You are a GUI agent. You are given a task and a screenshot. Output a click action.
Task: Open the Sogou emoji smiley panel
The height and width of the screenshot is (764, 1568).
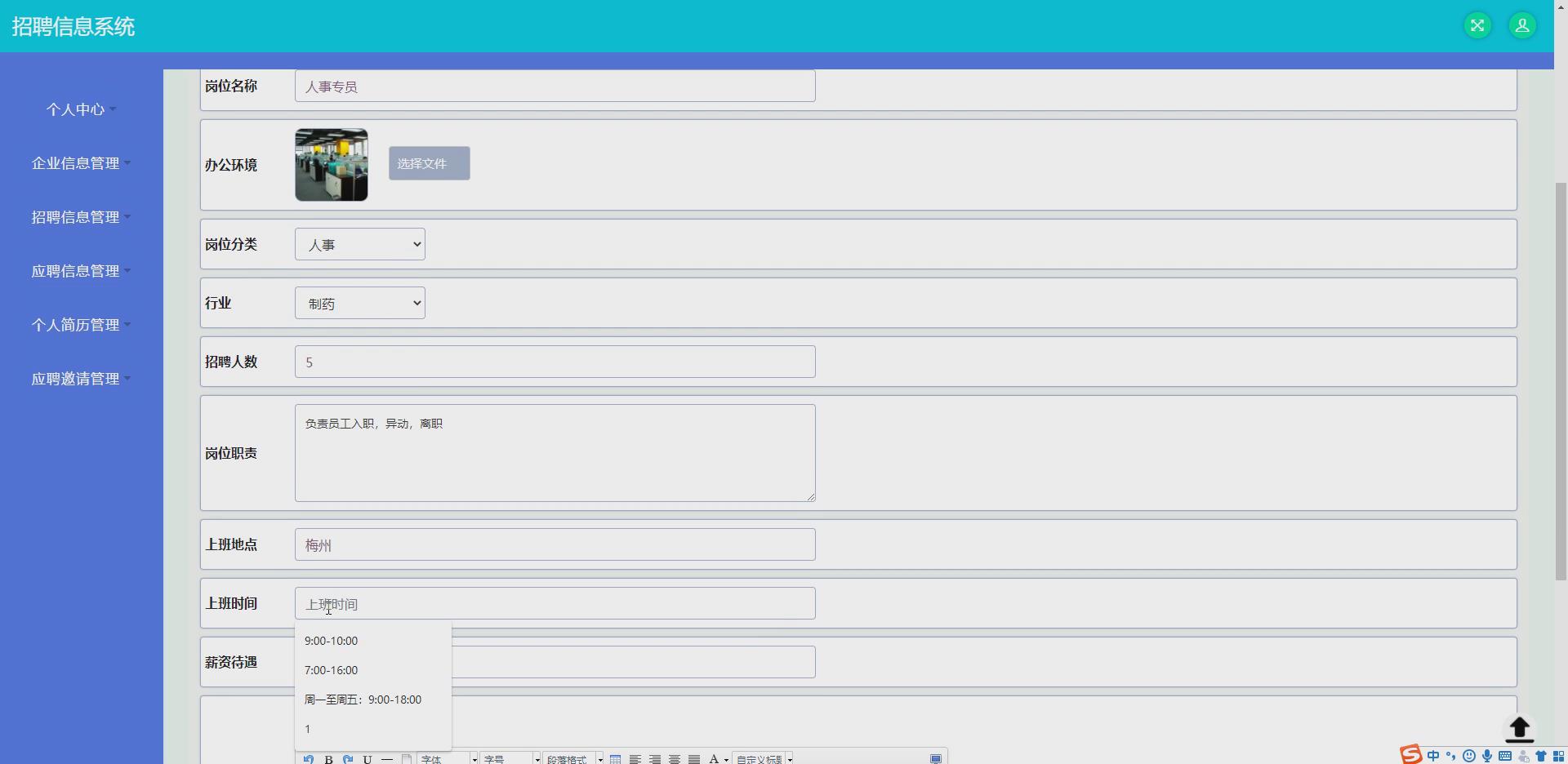[1469, 756]
